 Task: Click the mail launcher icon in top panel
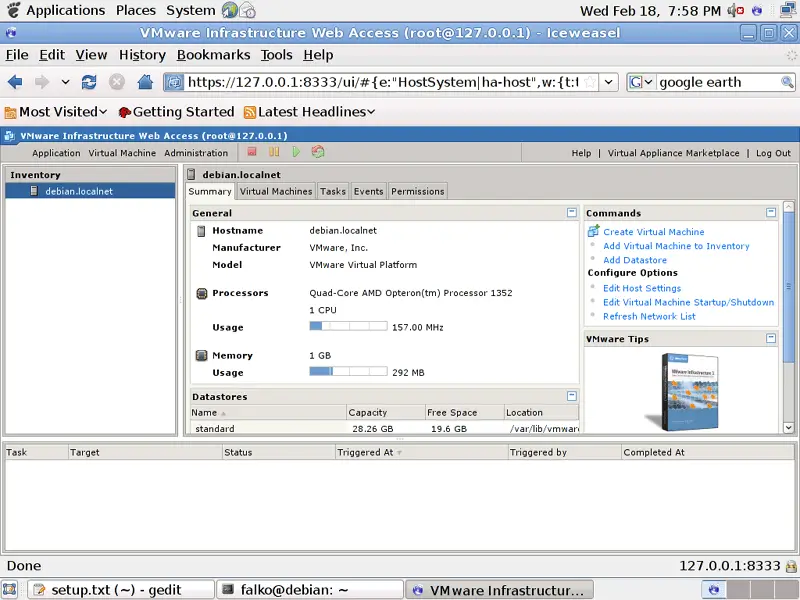(x=247, y=10)
